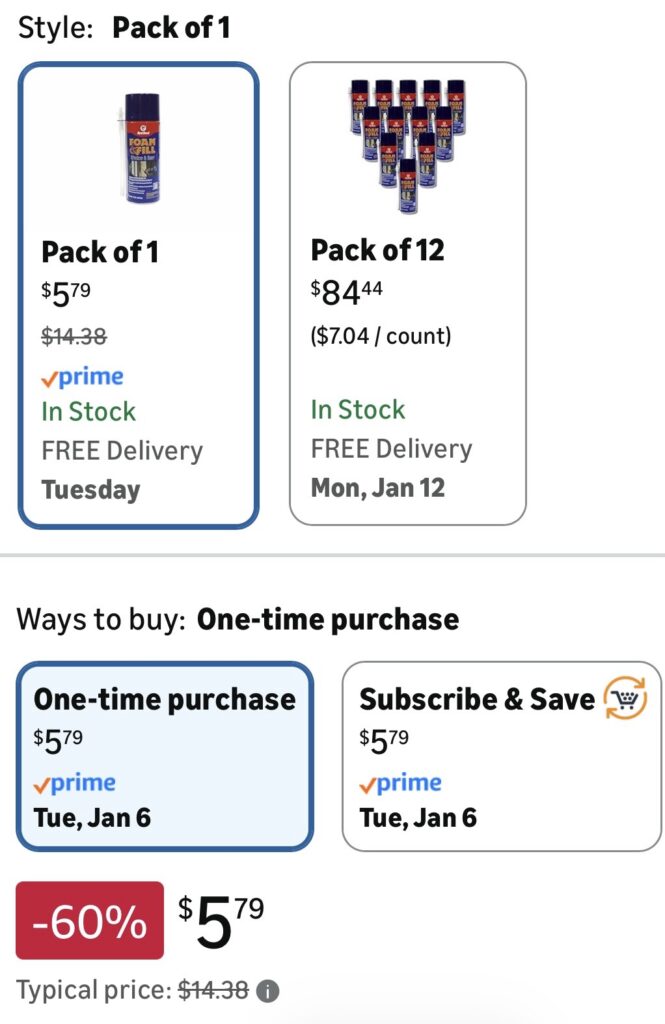Click the Tuesday delivery text in Pack of 1
This screenshot has width=665, height=1024.
(x=91, y=491)
